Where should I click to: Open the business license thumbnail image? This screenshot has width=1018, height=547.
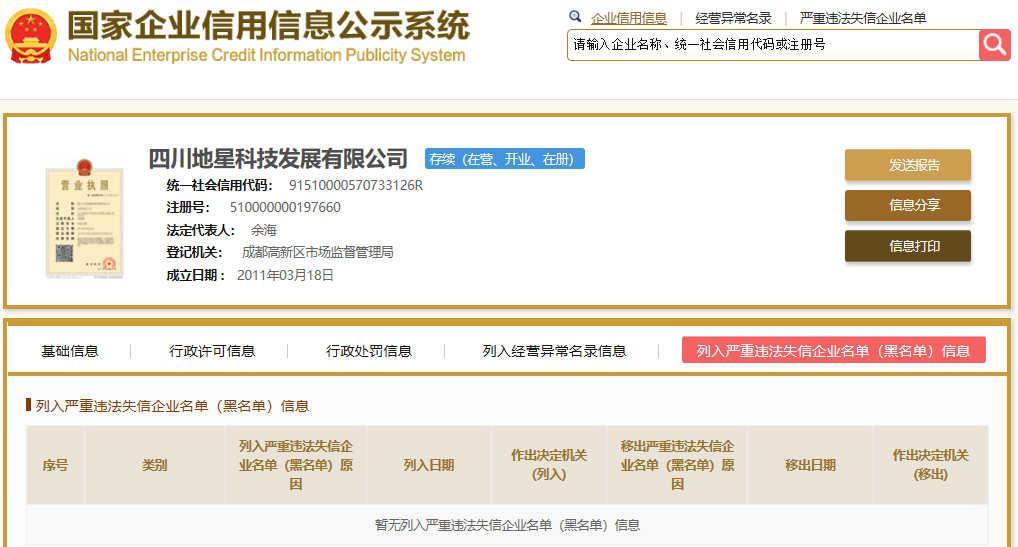click(x=84, y=219)
